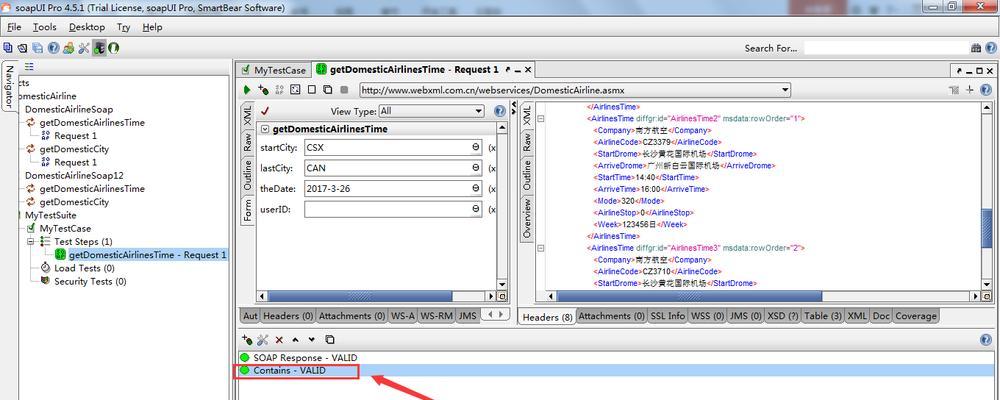
Task: Select Load Tests (0) in navigator
Action: 84,268
